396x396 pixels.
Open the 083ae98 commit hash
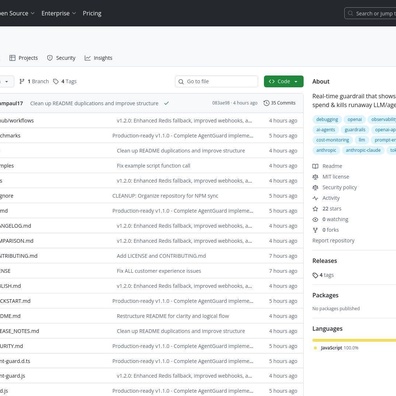[x=221, y=103]
